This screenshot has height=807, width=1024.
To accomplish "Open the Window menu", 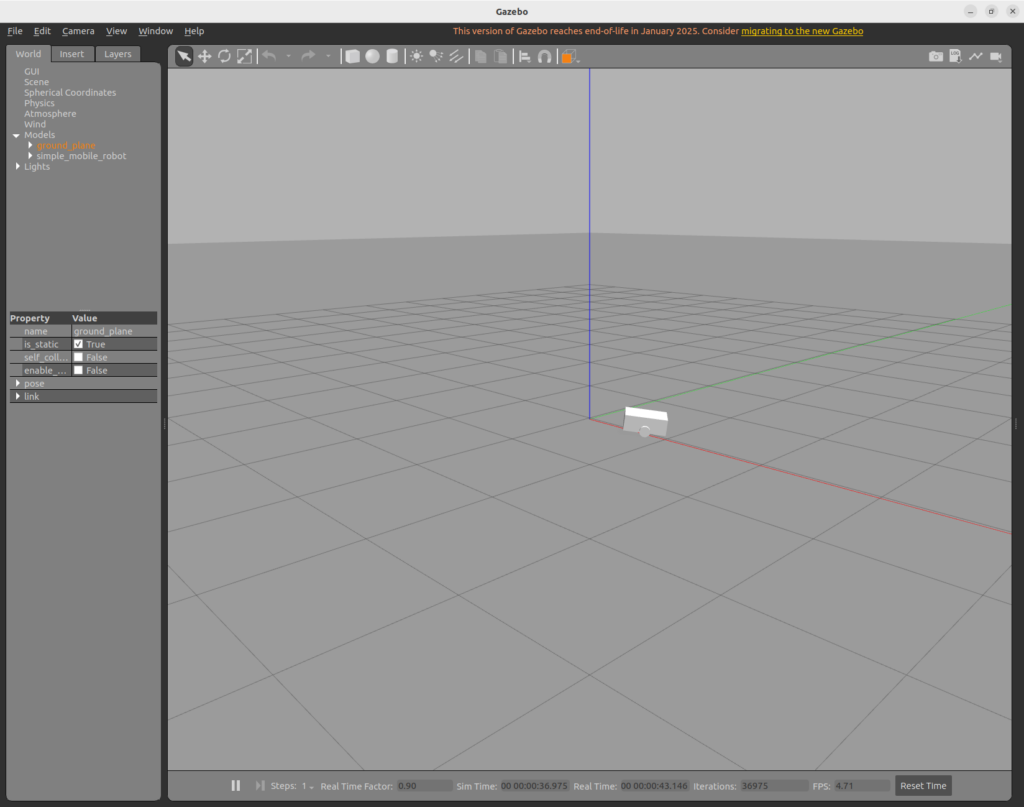I will [155, 31].
